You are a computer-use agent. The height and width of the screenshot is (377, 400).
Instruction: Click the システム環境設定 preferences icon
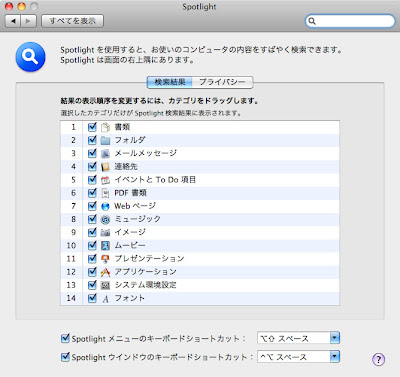click(x=105, y=285)
